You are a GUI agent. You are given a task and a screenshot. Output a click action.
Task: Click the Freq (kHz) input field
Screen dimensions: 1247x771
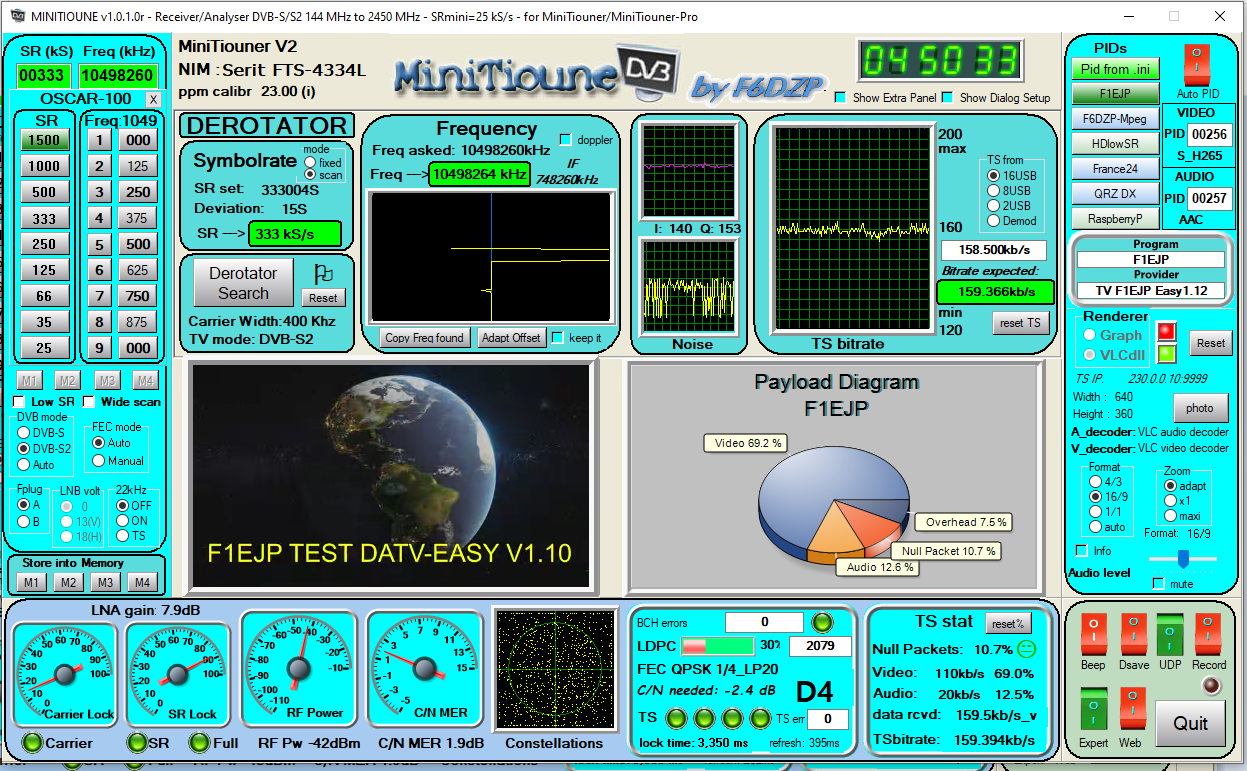pyautogui.click(x=119, y=76)
